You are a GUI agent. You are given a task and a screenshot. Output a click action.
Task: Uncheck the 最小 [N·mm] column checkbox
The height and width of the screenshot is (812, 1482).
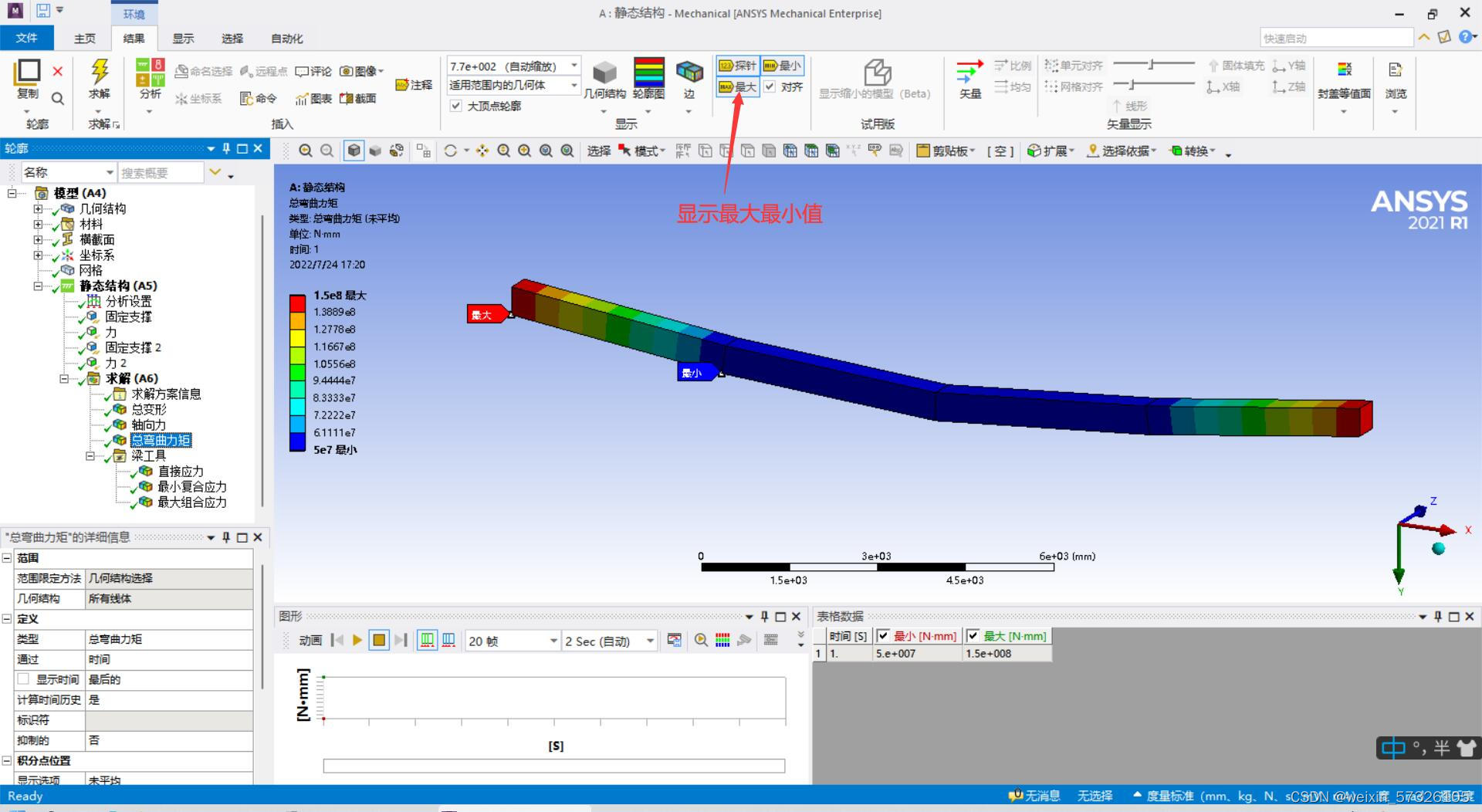tap(883, 636)
